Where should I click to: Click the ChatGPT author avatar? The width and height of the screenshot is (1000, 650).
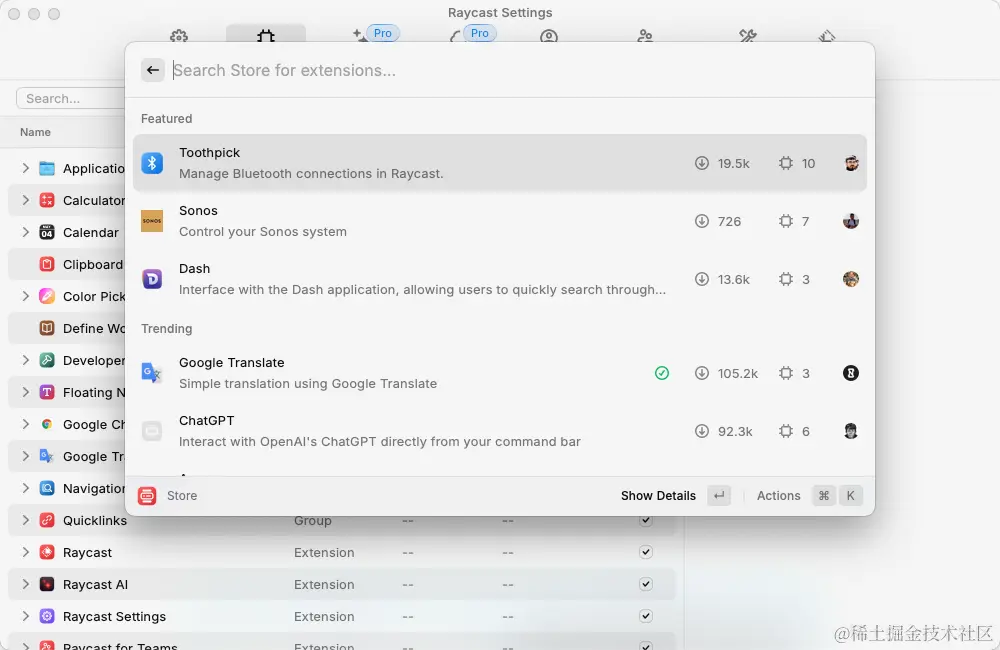pyautogui.click(x=851, y=431)
